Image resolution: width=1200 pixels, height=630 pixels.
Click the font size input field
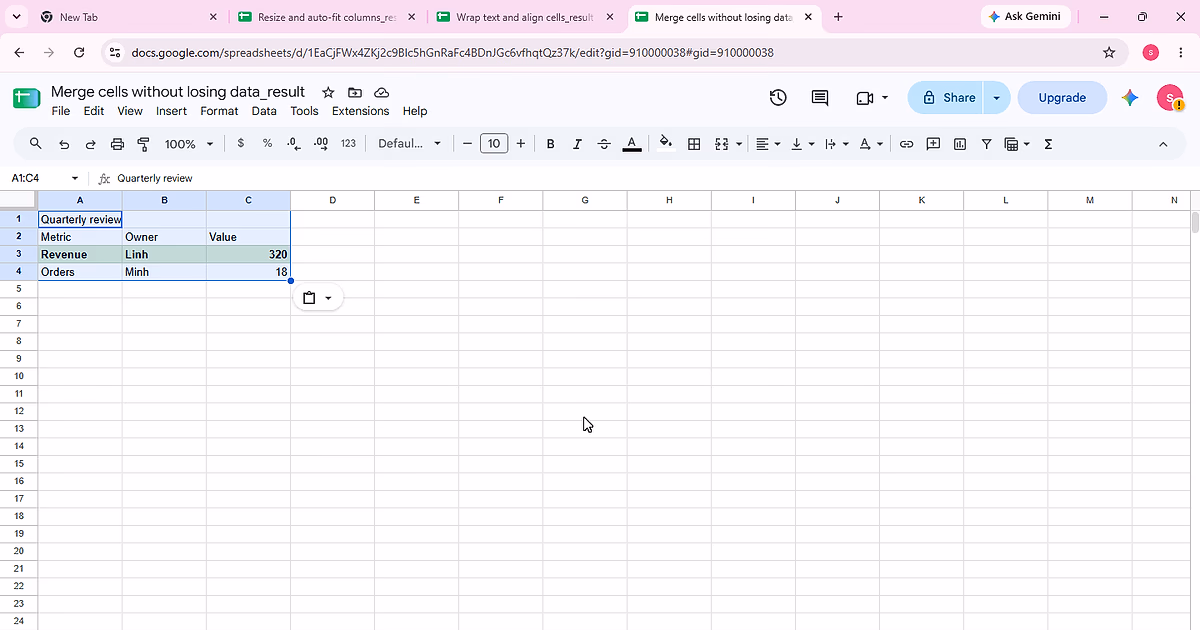coord(494,144)
